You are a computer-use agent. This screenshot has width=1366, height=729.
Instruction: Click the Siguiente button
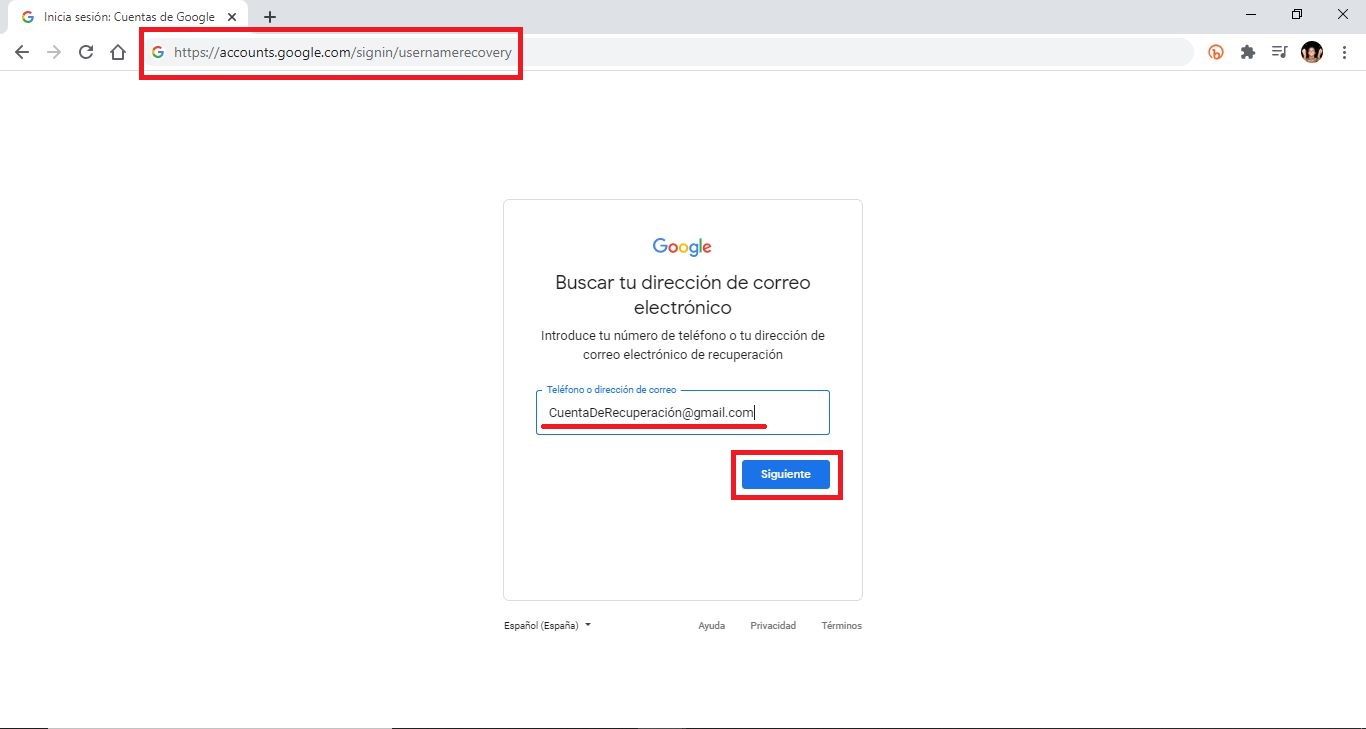tap(786, 474)
